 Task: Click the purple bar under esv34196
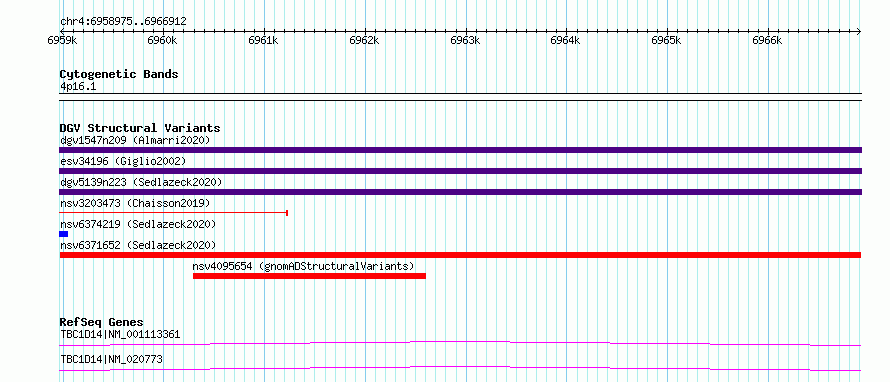click(x=460, y=171)
